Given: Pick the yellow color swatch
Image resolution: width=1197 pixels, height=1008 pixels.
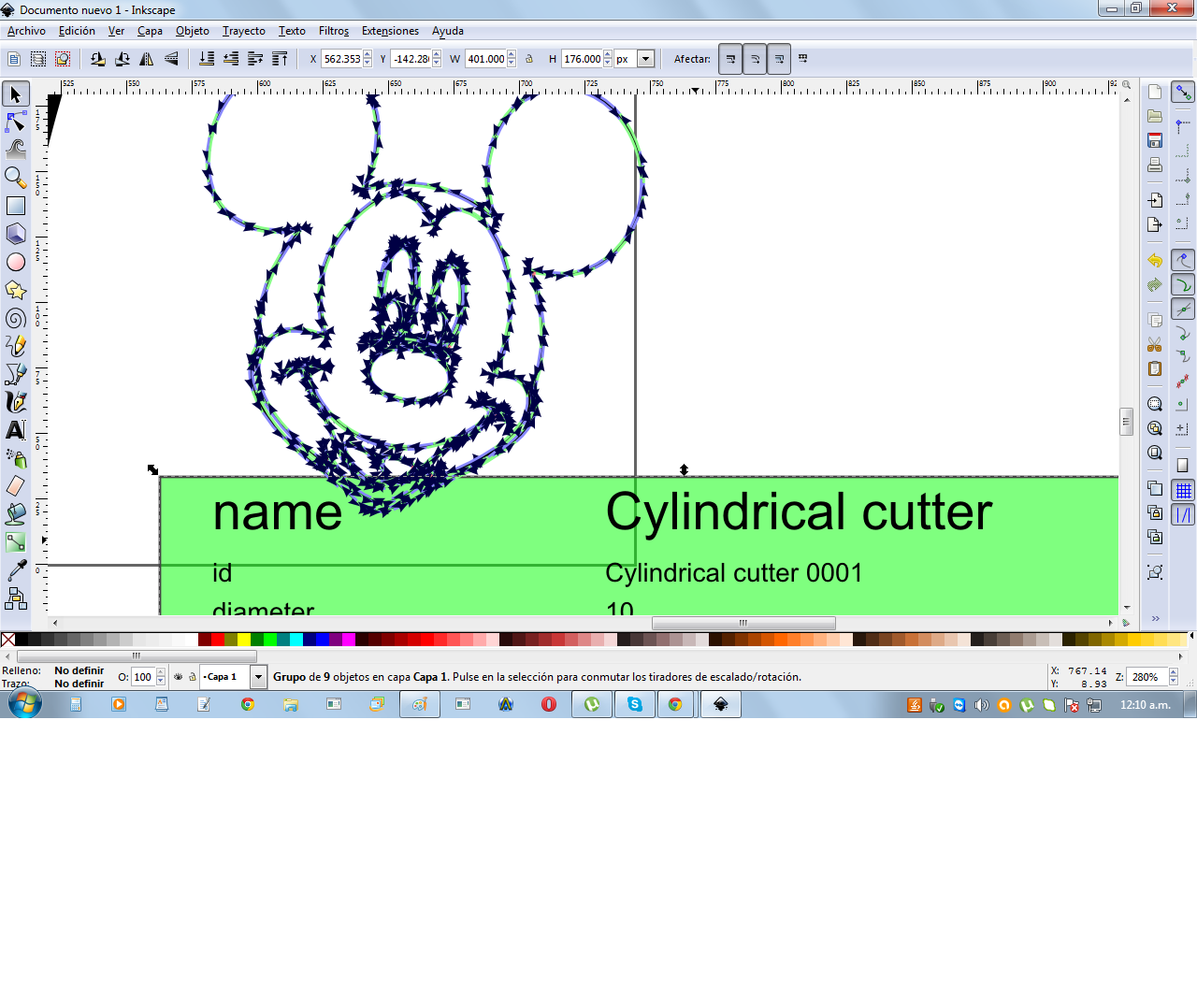Looking at the screenshot, I should (244, 640).
